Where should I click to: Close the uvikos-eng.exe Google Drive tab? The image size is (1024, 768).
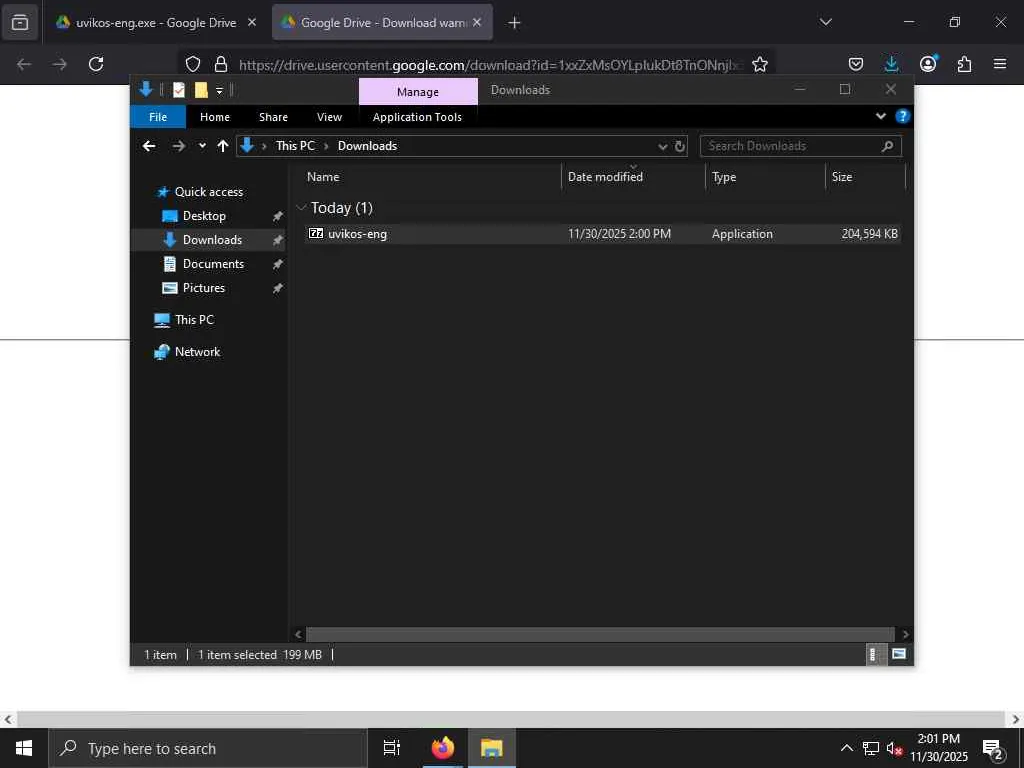(x=252, y=22)
